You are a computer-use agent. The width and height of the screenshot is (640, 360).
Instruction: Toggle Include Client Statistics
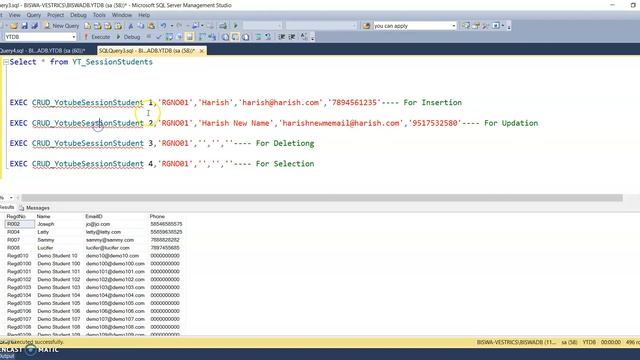212,37
